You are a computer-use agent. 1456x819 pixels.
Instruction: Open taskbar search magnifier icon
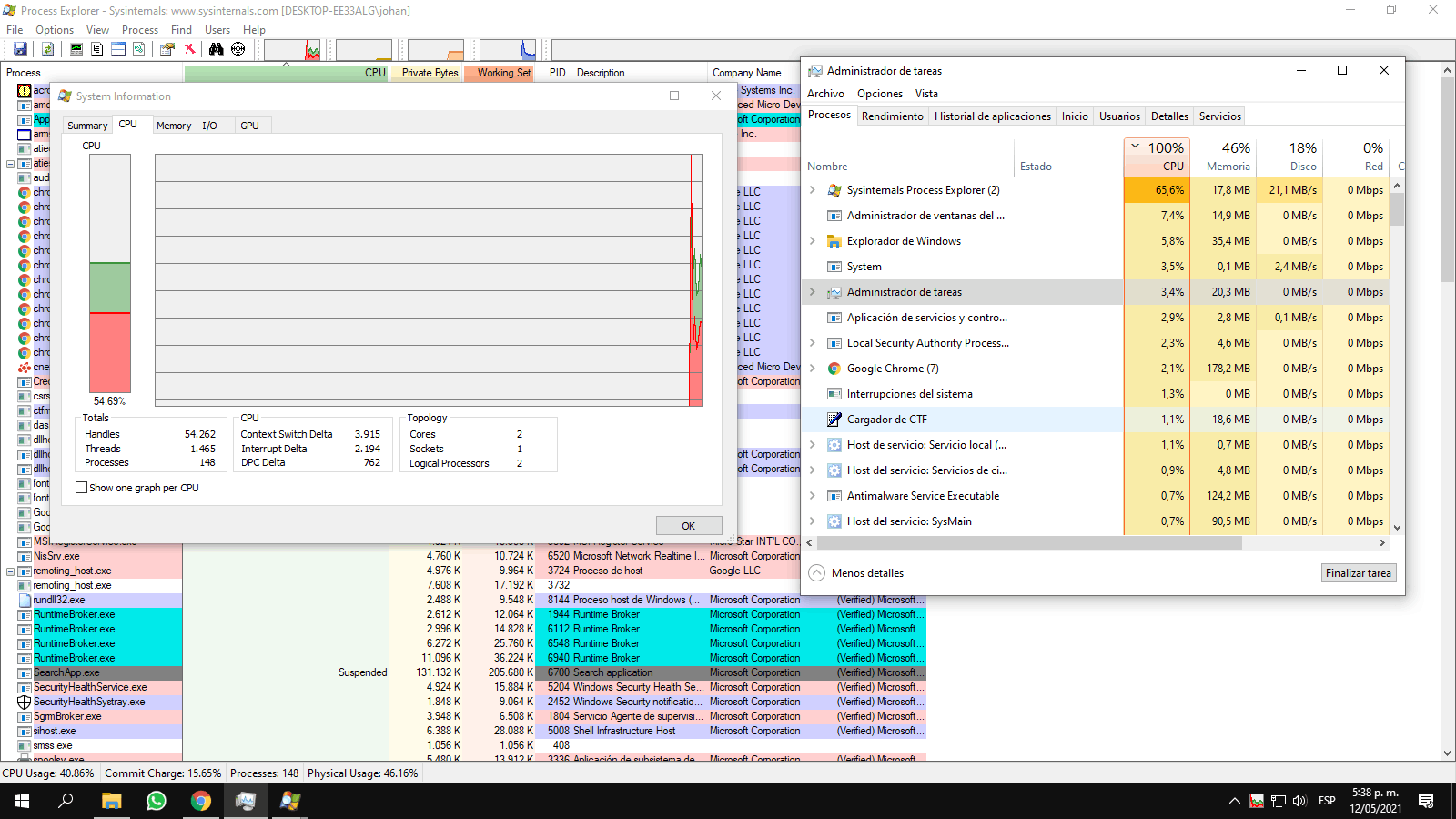pos(66,801)
